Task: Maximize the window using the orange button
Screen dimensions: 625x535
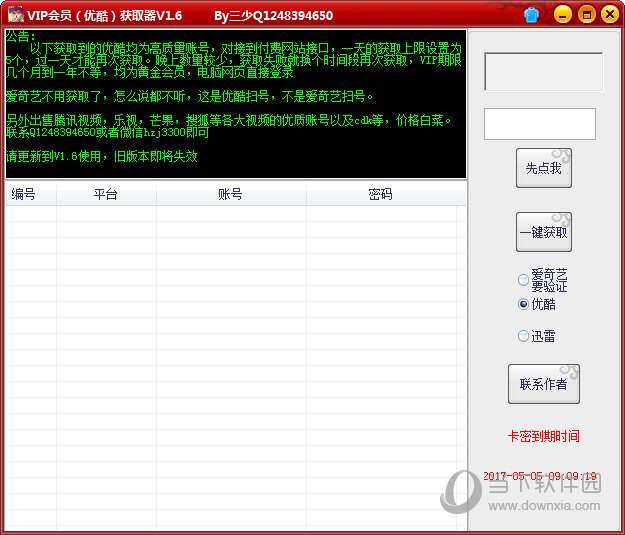Action: click(586, 15)
